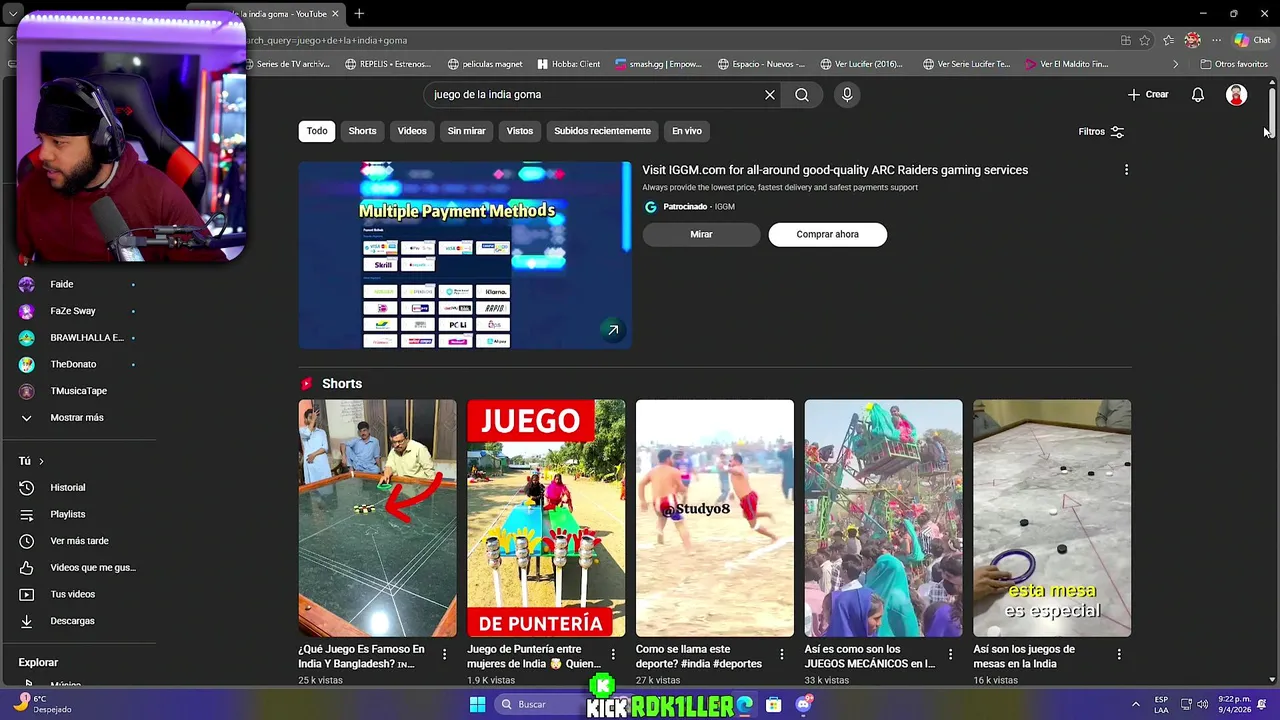Open the juegos mecánicos Short thumbnail
Viewport: 1280px width, 720px height.
[884, 518]
